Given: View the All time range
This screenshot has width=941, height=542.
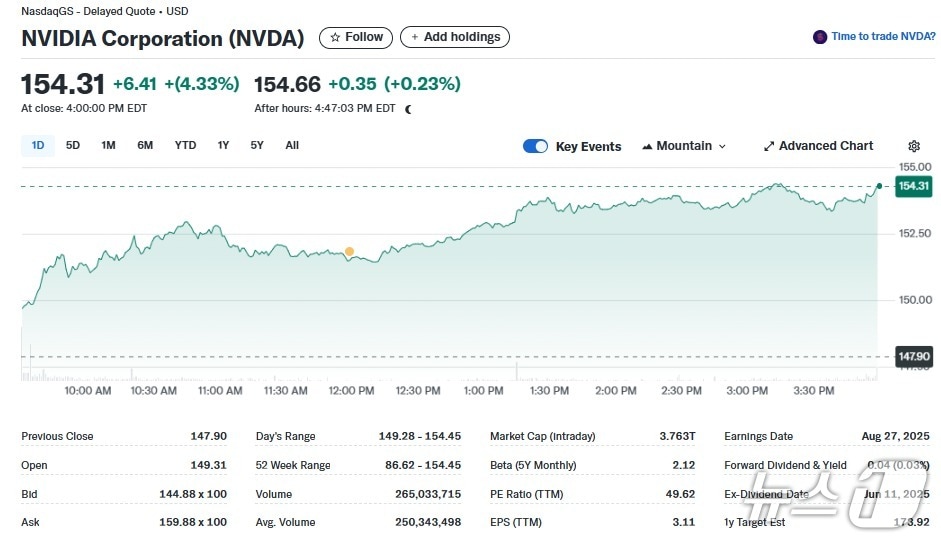Looking at the screenshot, I should point(292,145).
